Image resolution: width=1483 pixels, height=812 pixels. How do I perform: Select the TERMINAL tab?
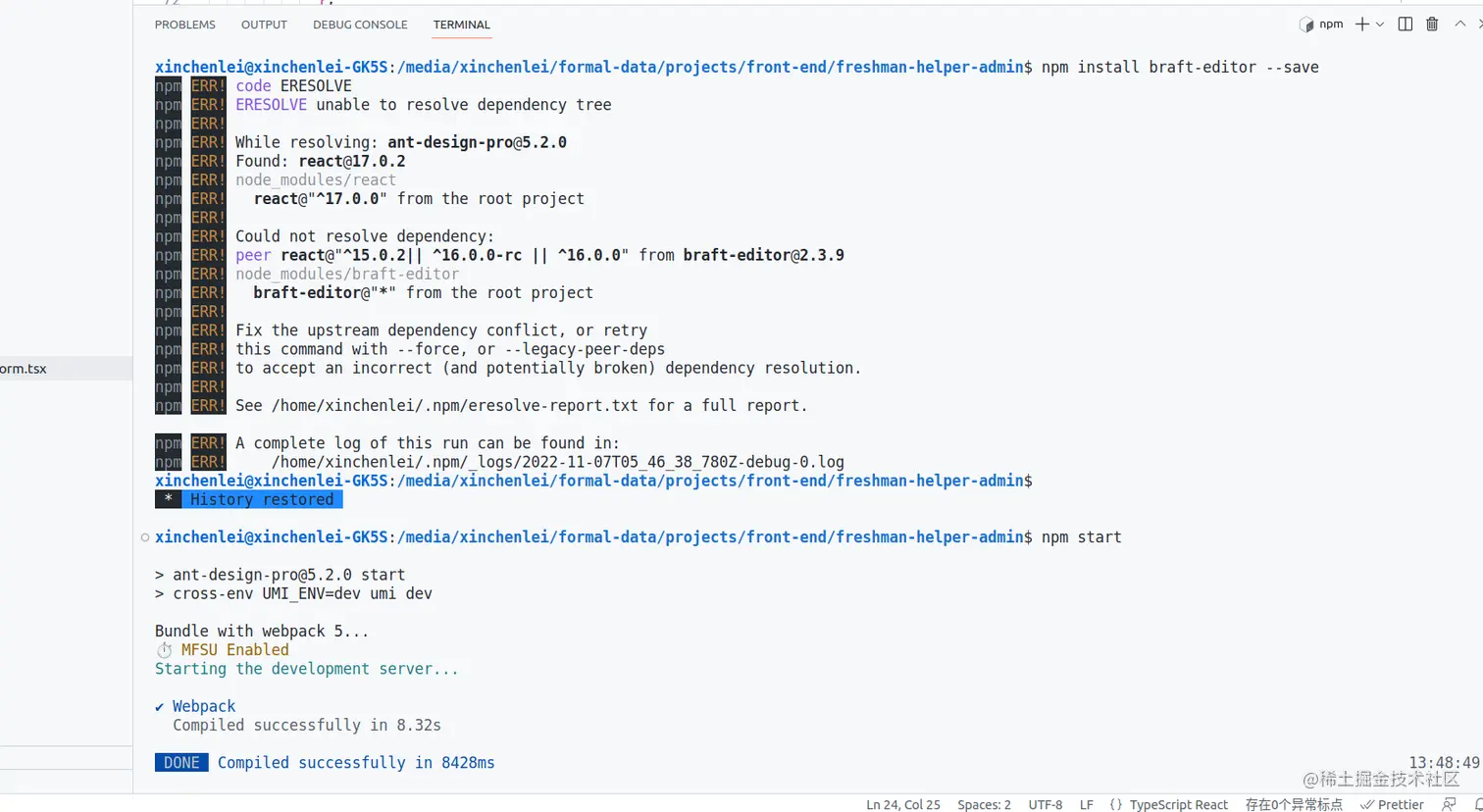coord(461,25)
